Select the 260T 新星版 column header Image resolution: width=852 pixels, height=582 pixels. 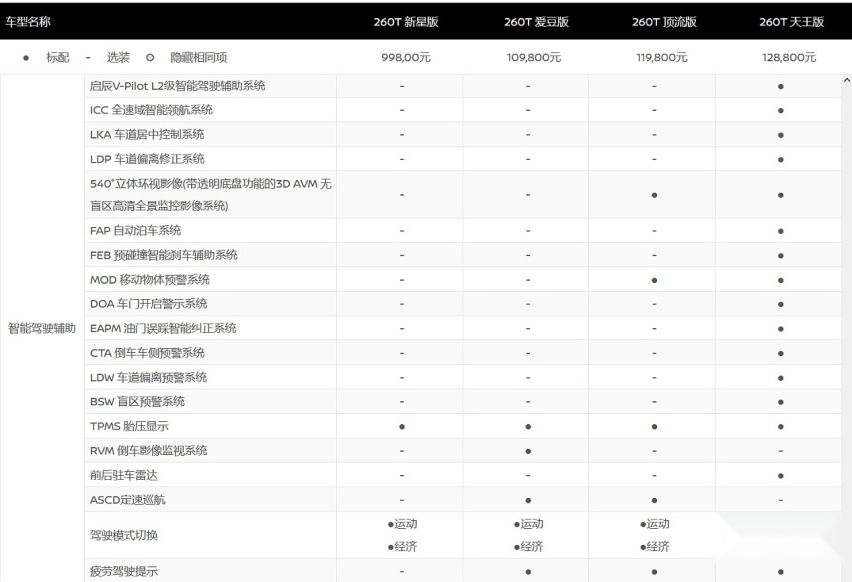pyautogui.click(x=406, y=22)
